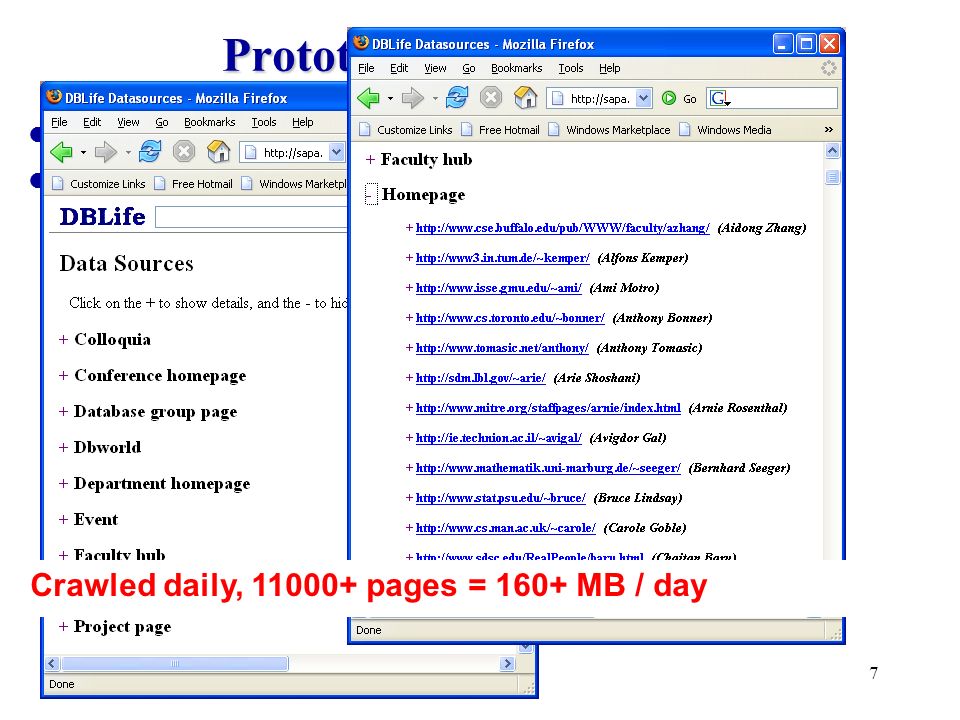Open Edit menu in rear window
960x720 pixels.
tap(92, 122)
